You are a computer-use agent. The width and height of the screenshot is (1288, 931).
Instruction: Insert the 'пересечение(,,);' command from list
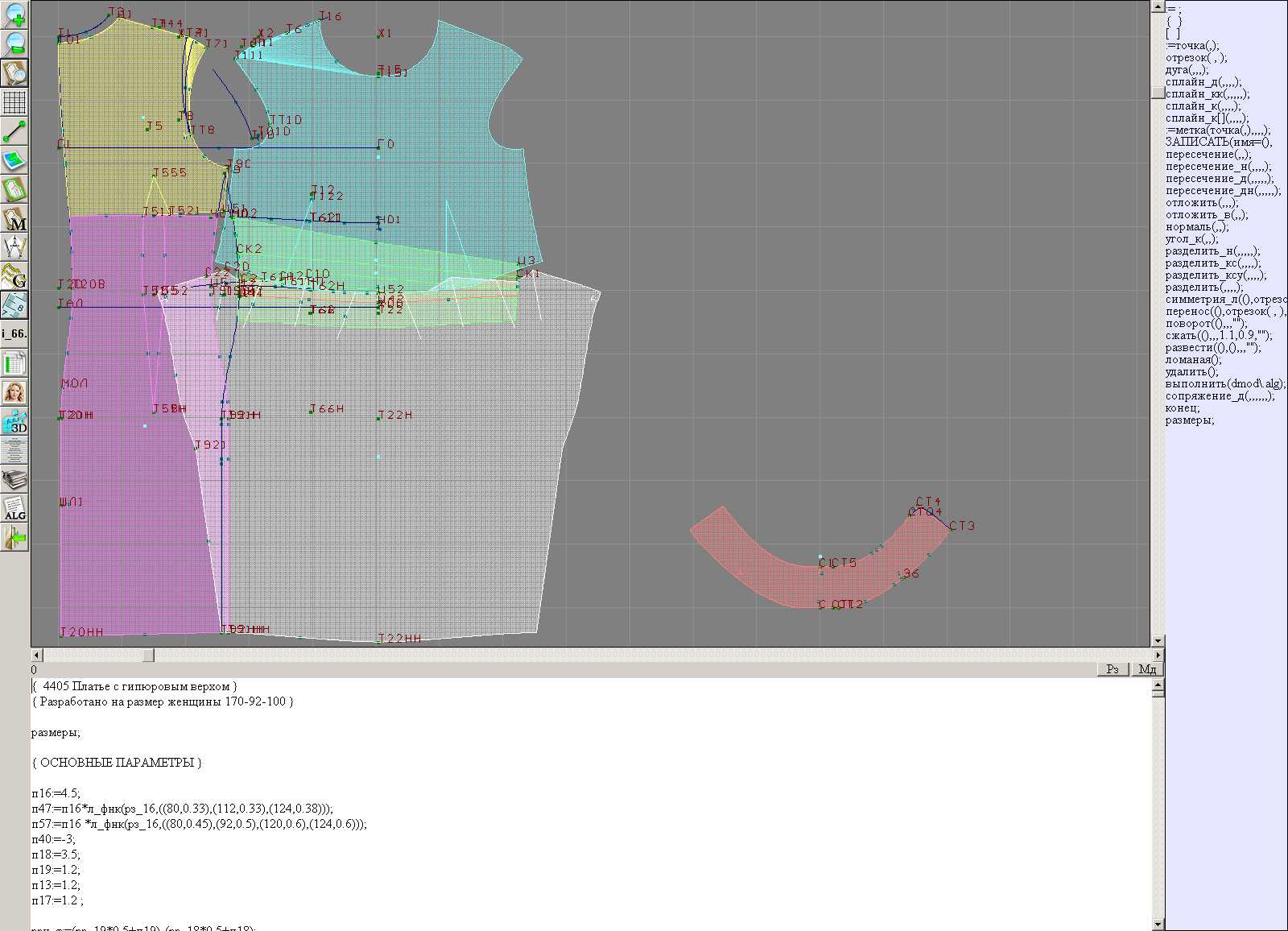[x=1207, y=155]
